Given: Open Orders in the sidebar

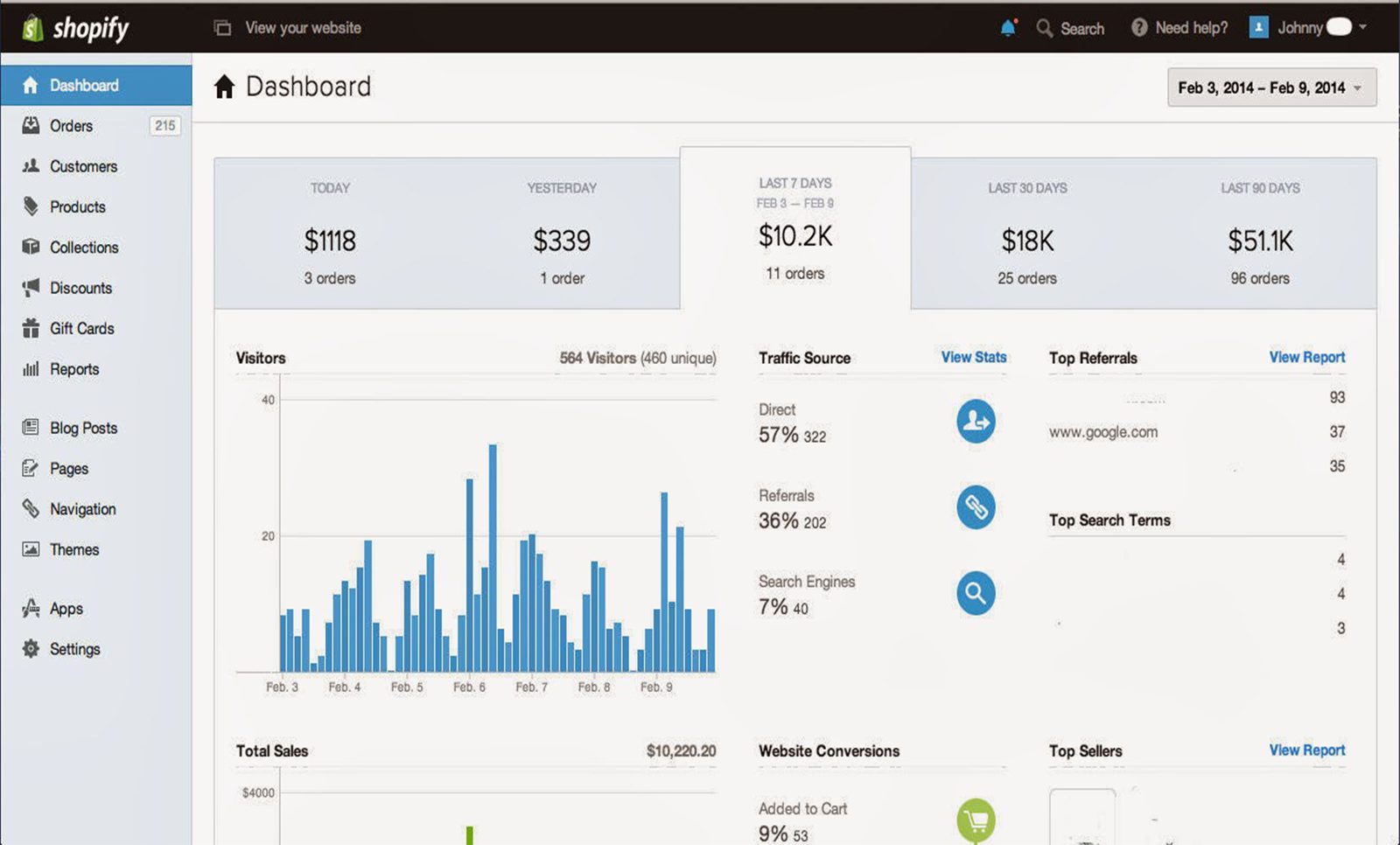Looking at the screenshot, I should (71, 126).
